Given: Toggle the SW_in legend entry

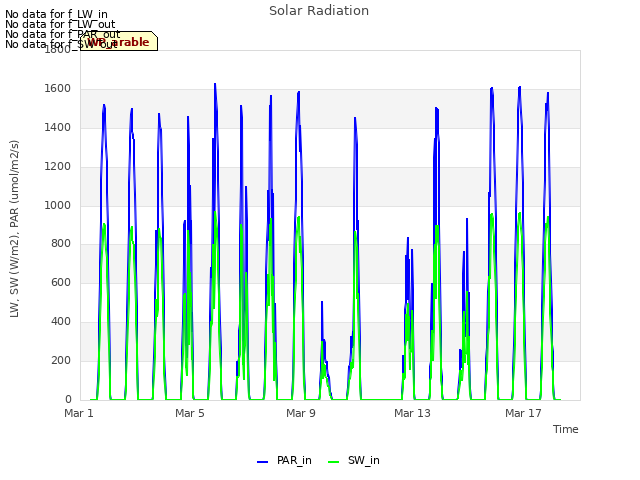Looking at the screenshot, I should [x=354, y=460].
